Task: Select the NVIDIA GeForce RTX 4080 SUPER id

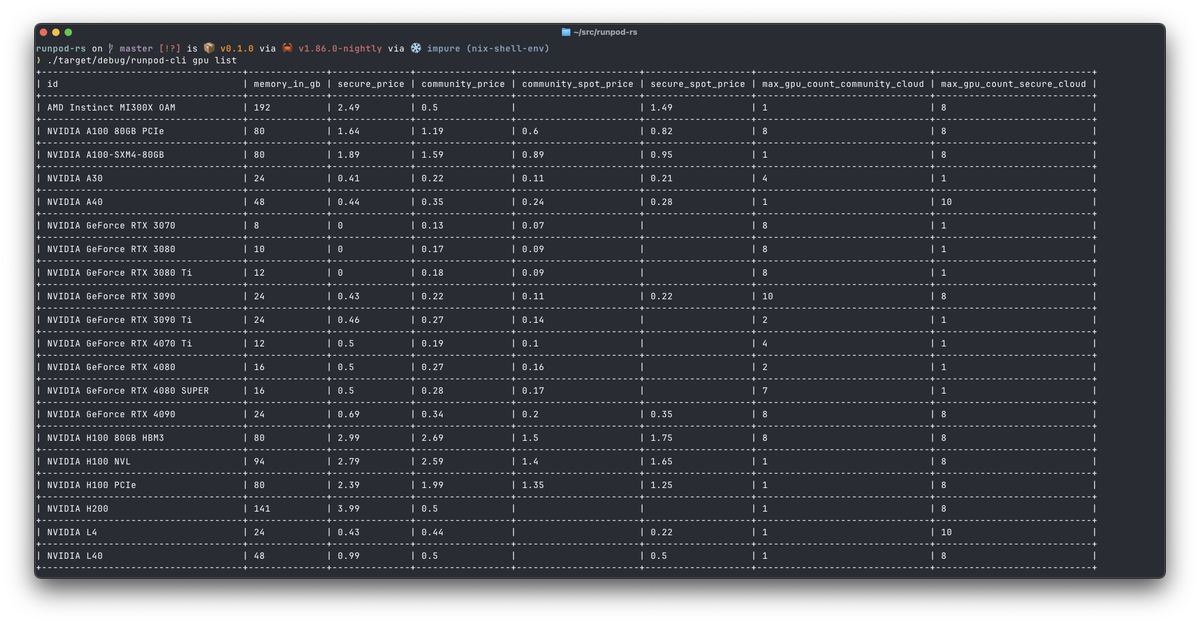Action: (128, 390)
